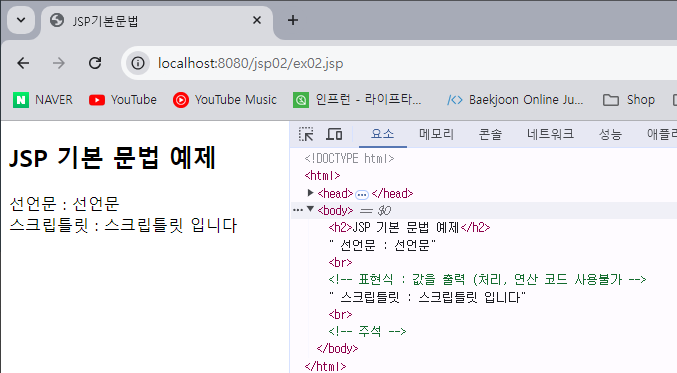Image resolution: width=677 pixels, height=373 pixels.
Task: Select the JSP기본문법 browser tab
Action: tap(156, 21)
